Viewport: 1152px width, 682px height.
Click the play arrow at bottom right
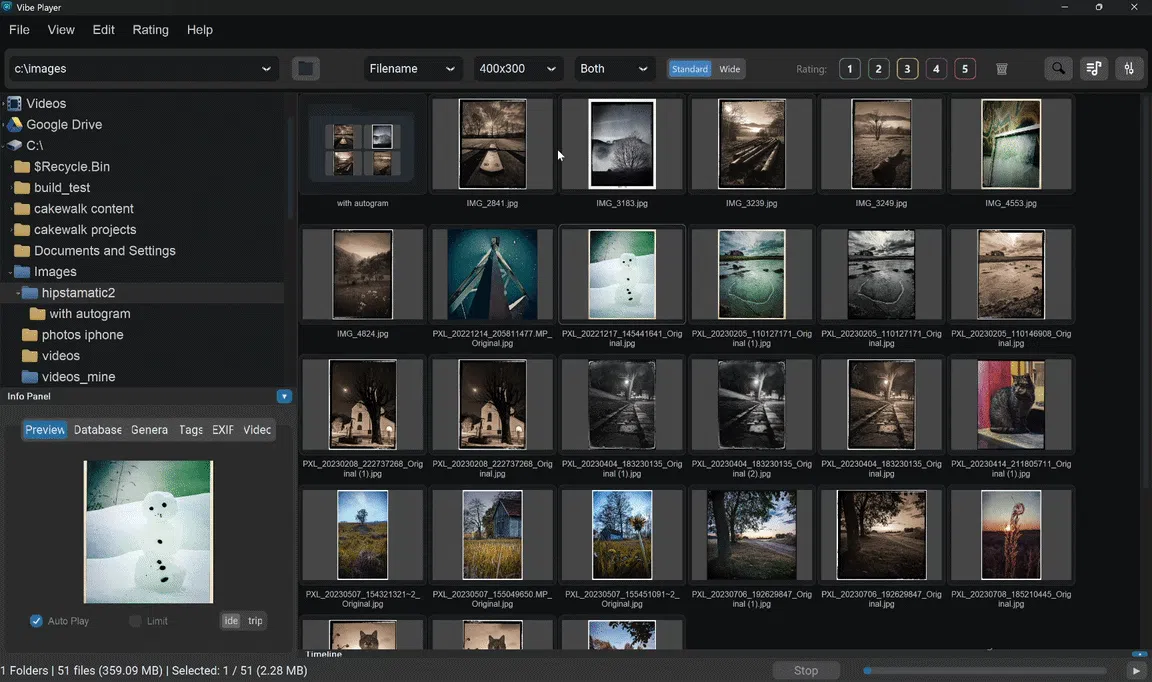coord(1136,670)
